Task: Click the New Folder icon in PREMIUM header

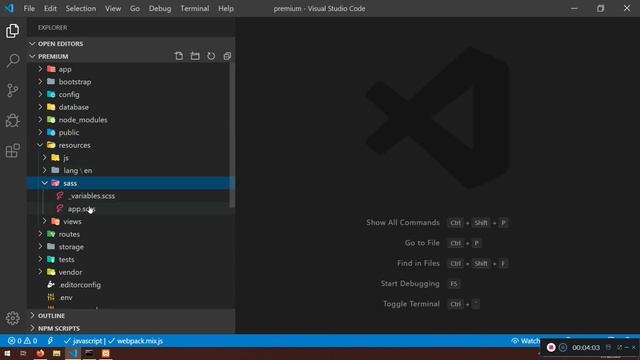Action: coord(195,56)
